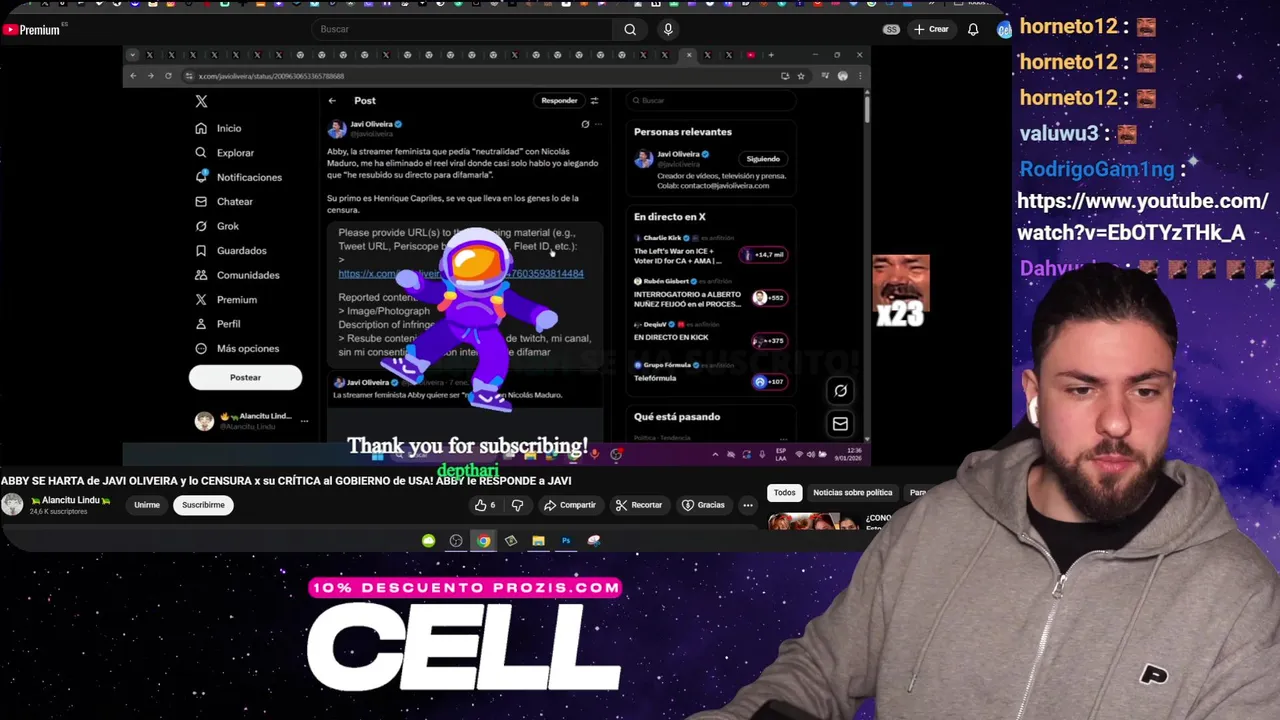The image size is (1280, 720).
Task: Go back with the Post arrow
Action: (332, 100)
